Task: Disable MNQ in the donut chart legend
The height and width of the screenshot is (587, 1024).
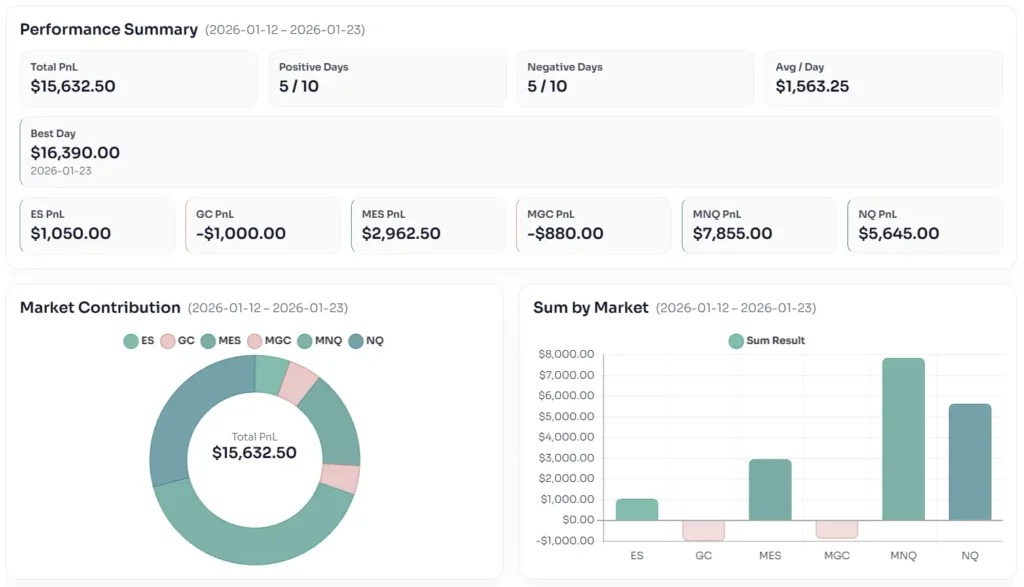Action: tap(319, 341)
